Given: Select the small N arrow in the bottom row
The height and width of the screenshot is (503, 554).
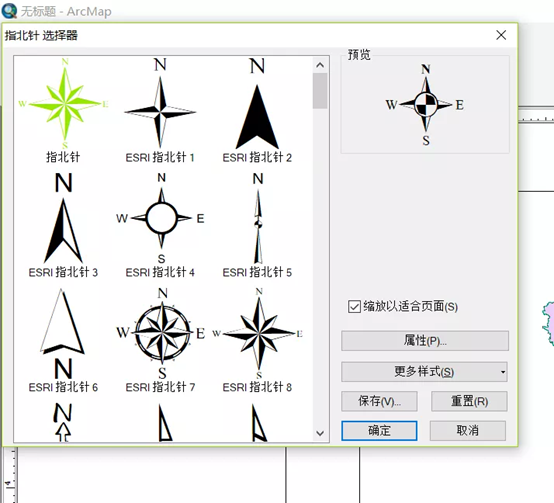Looking at the screenshot, I should tap(63, 422).
